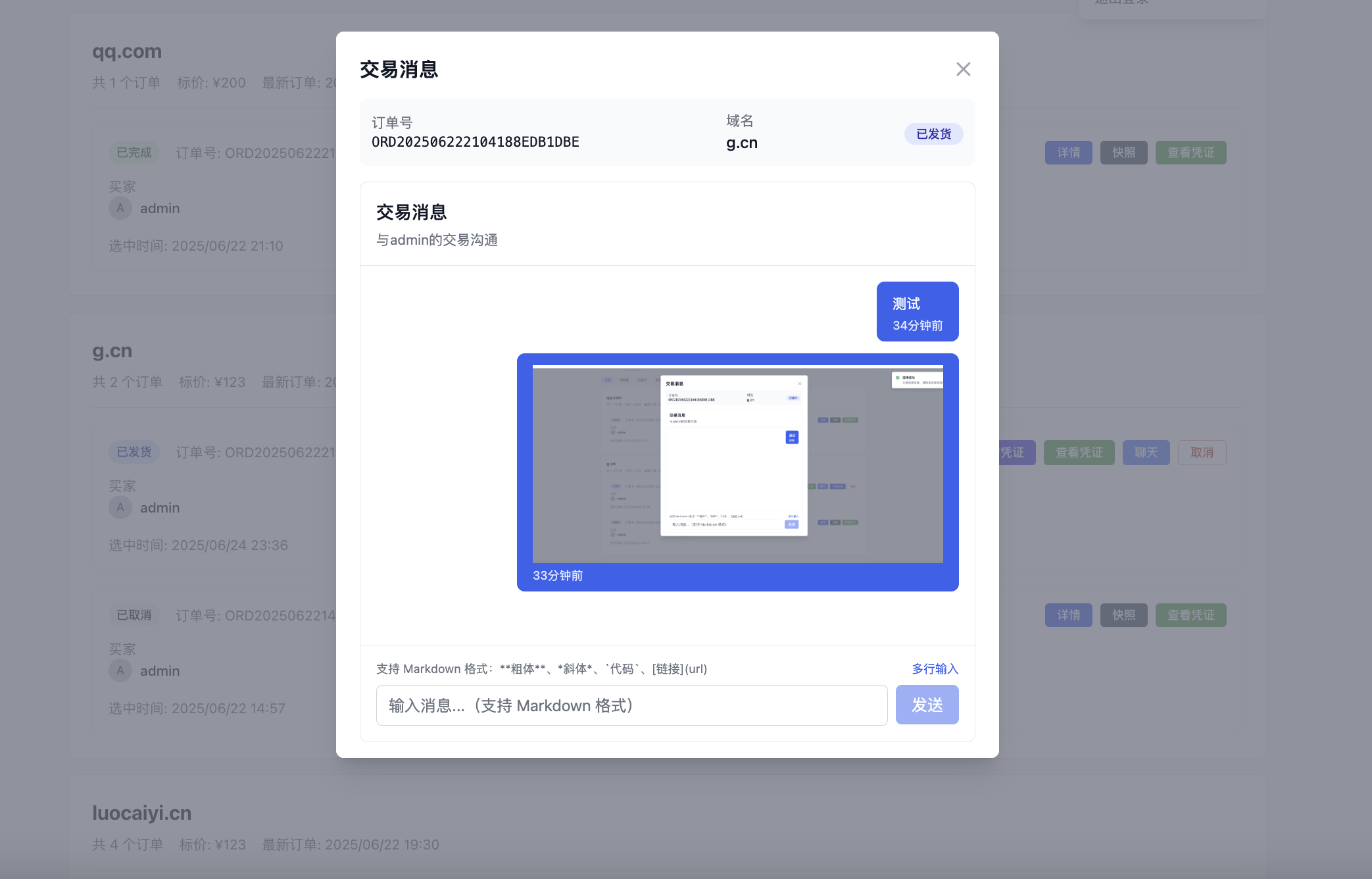Click 详情 button for qq.com order

(1068, 153)
